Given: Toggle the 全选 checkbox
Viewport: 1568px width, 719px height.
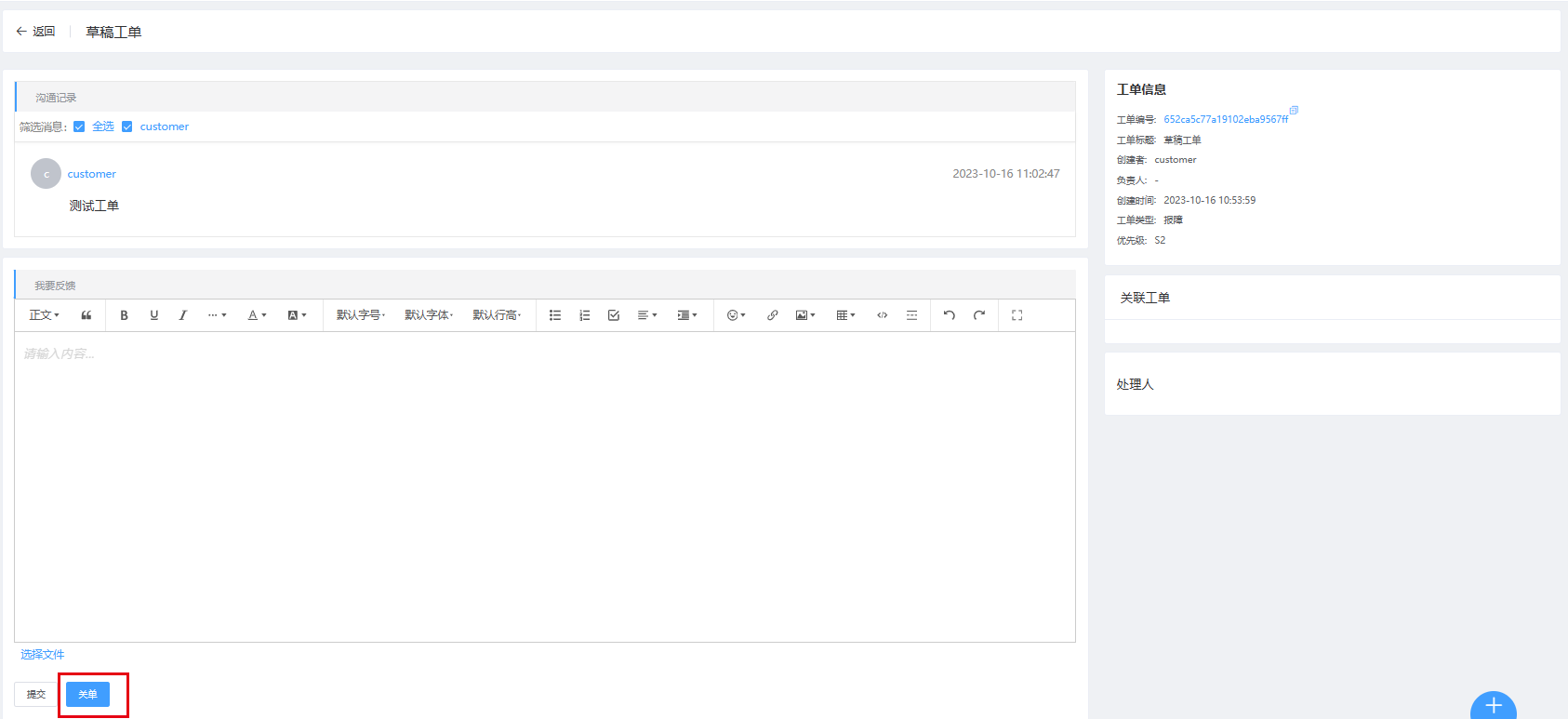Looking at the screenshot, I should tap(79, 126).
